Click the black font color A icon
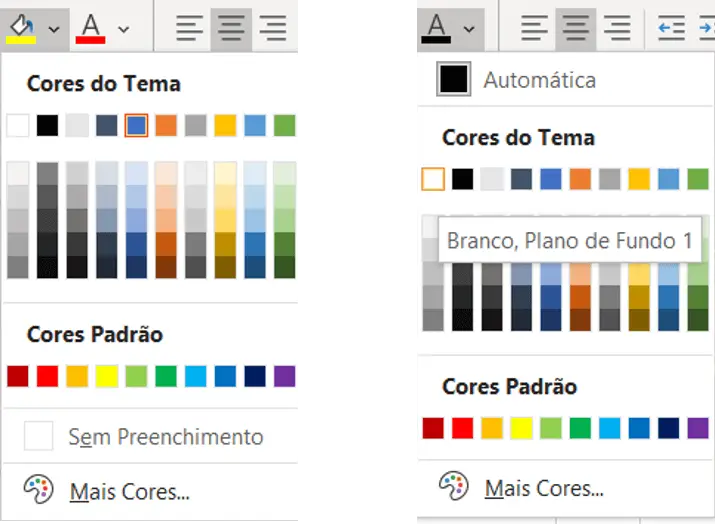715x524 pixels. pos(436,29)
